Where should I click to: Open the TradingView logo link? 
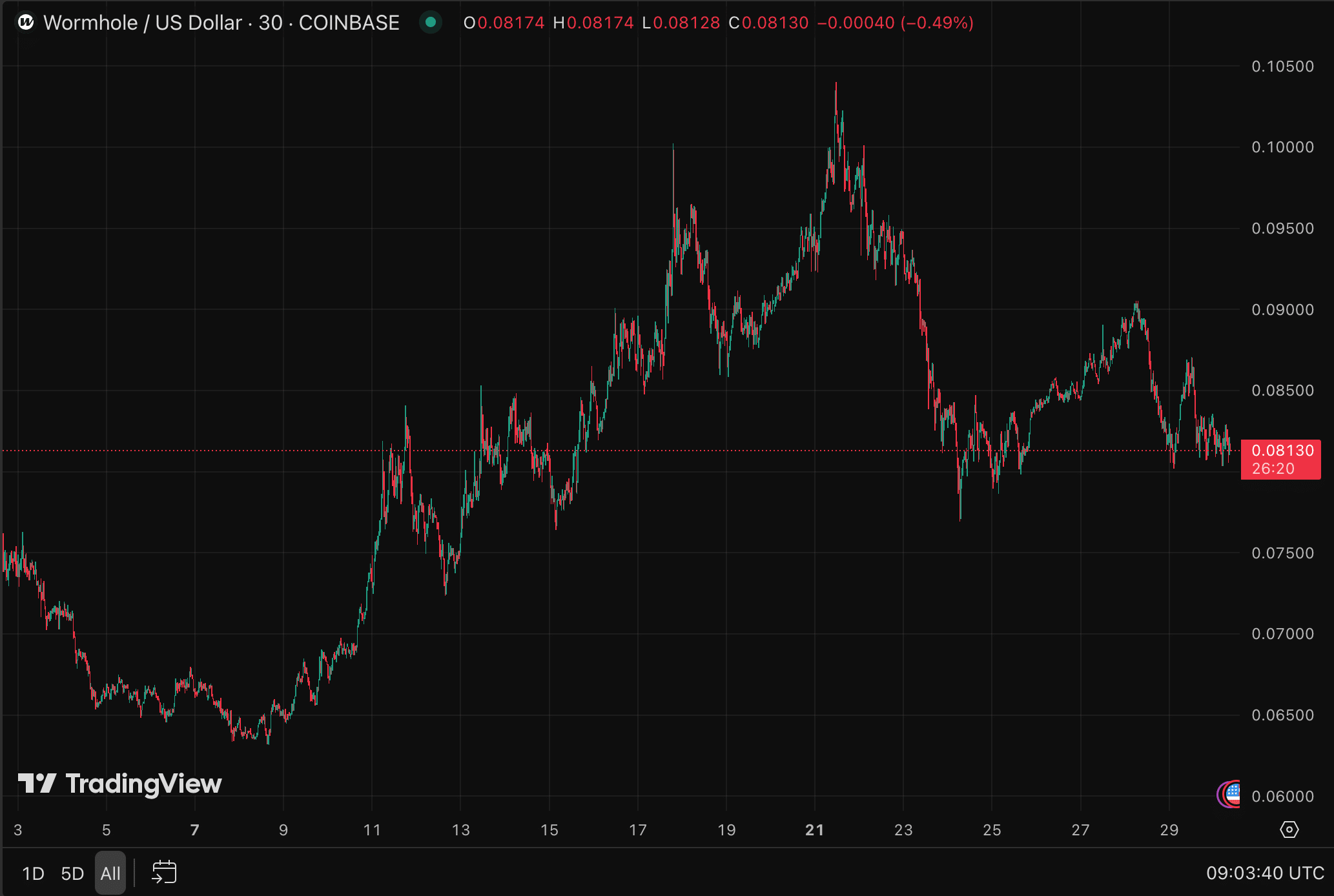[x=120, y=784]
